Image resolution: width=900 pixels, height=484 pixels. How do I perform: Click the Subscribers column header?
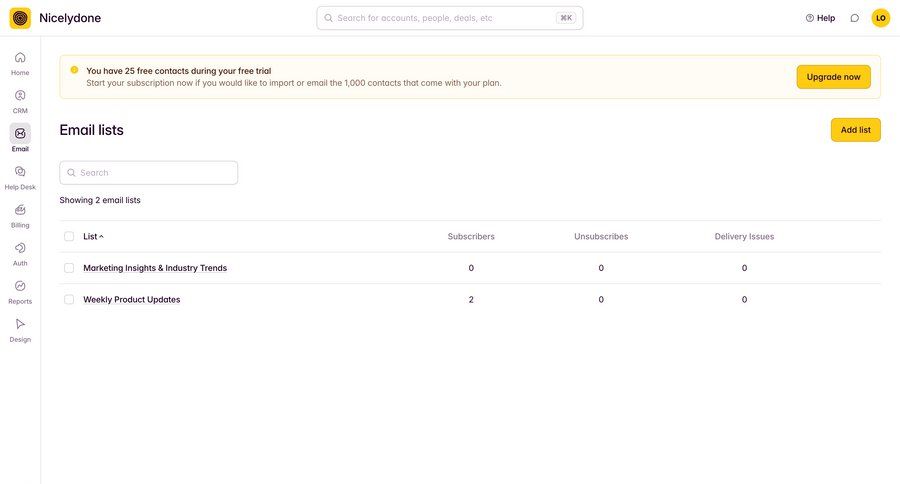click(x=471, y=237)
